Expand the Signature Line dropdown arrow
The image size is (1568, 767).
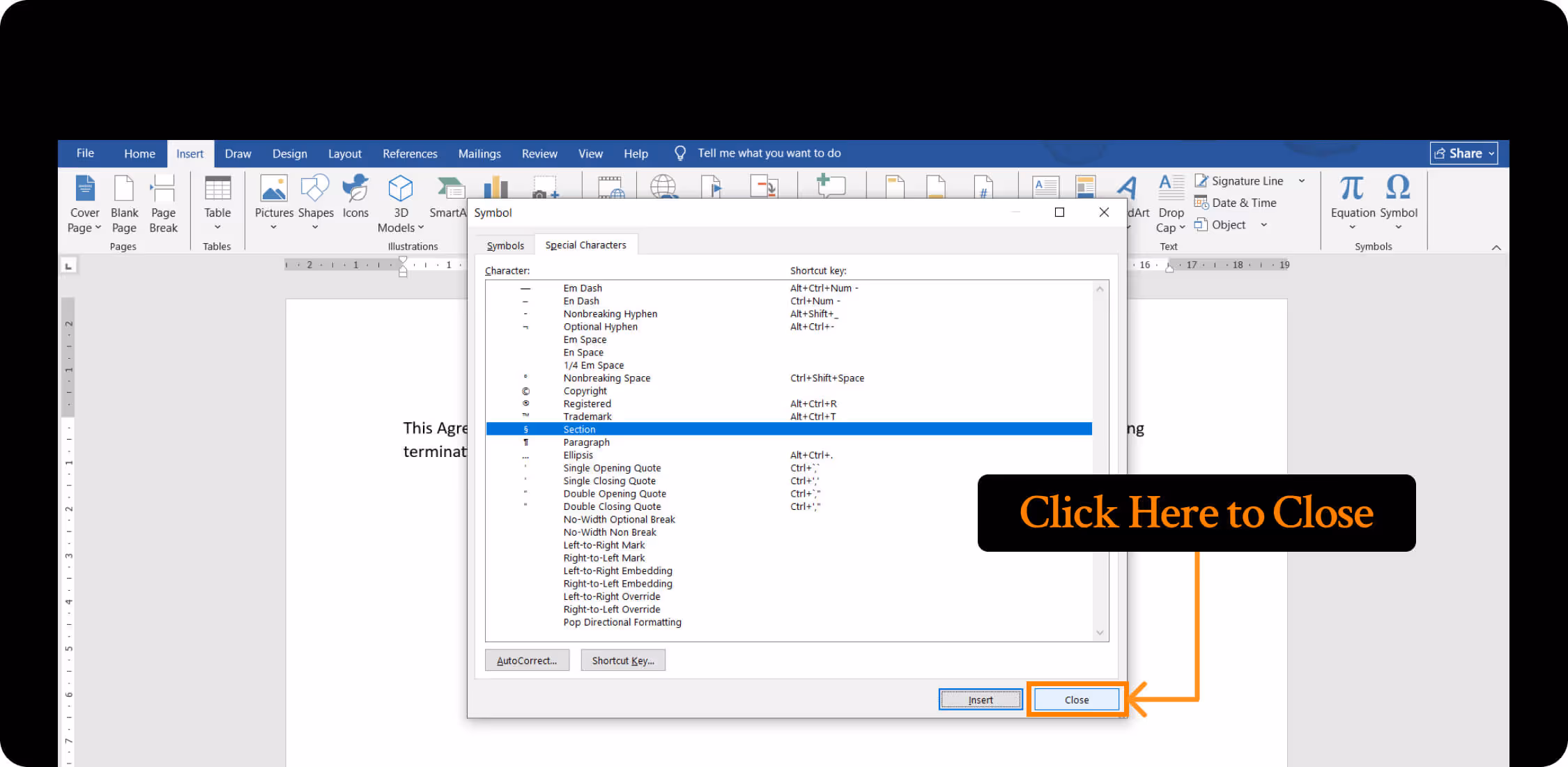(1301, 181)
